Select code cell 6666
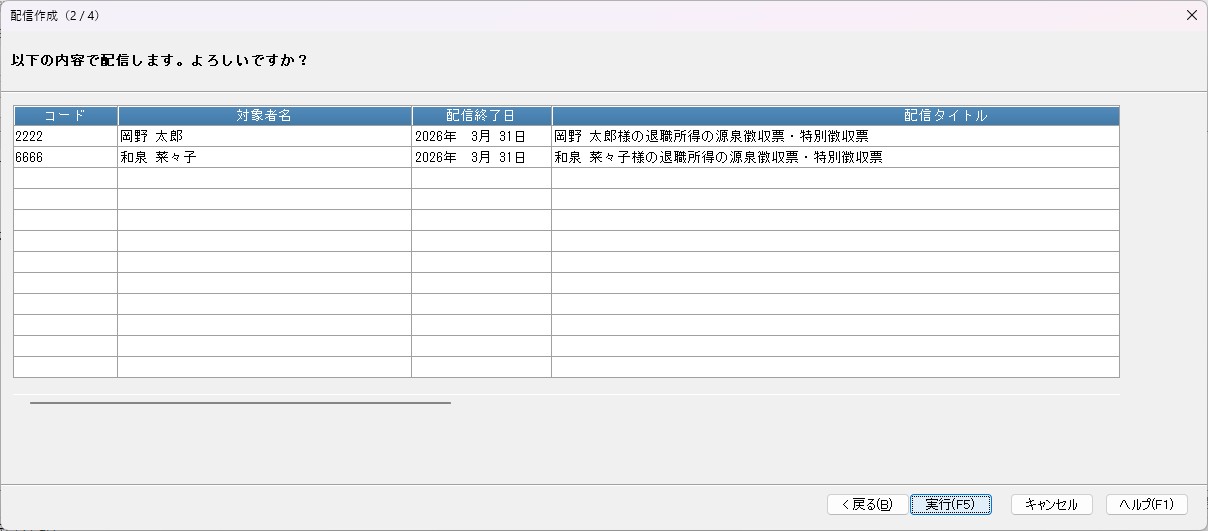The width and height of the screenshot is (1208, 531). pos(66,157)
